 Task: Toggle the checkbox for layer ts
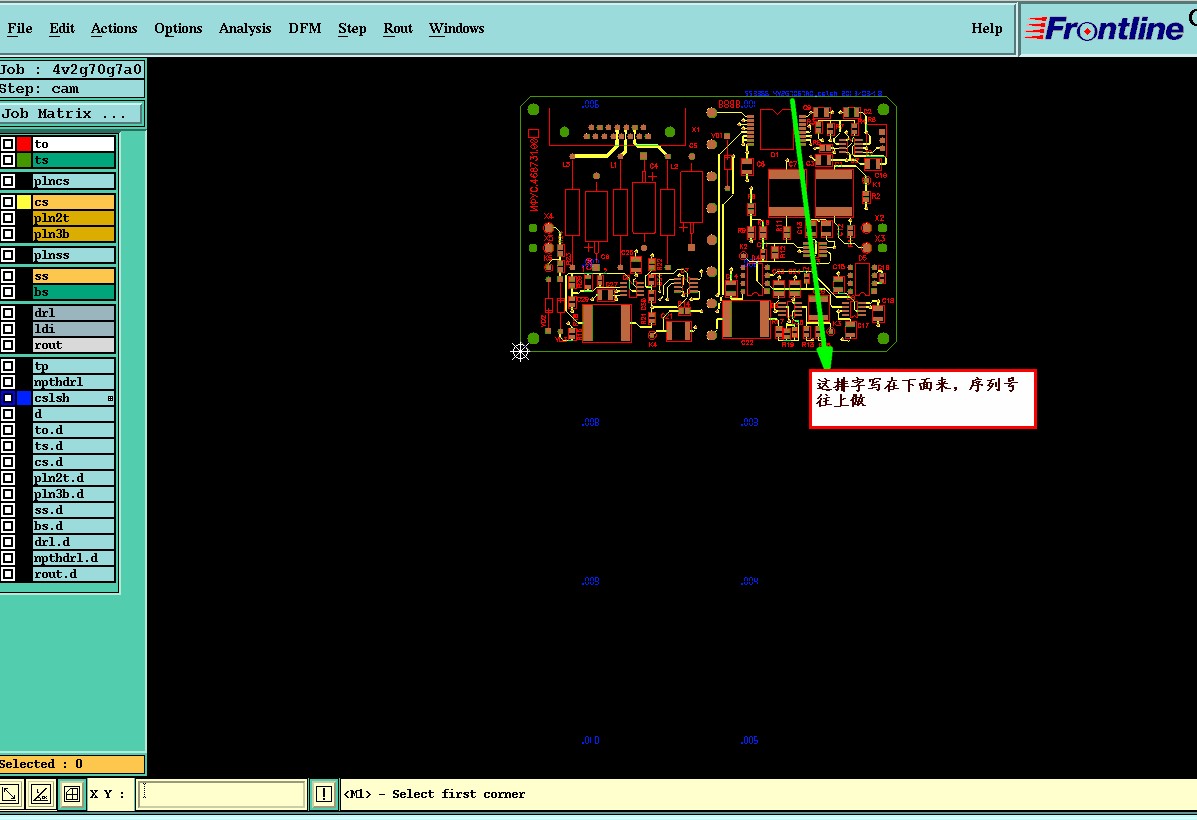(x=8, y=160)
